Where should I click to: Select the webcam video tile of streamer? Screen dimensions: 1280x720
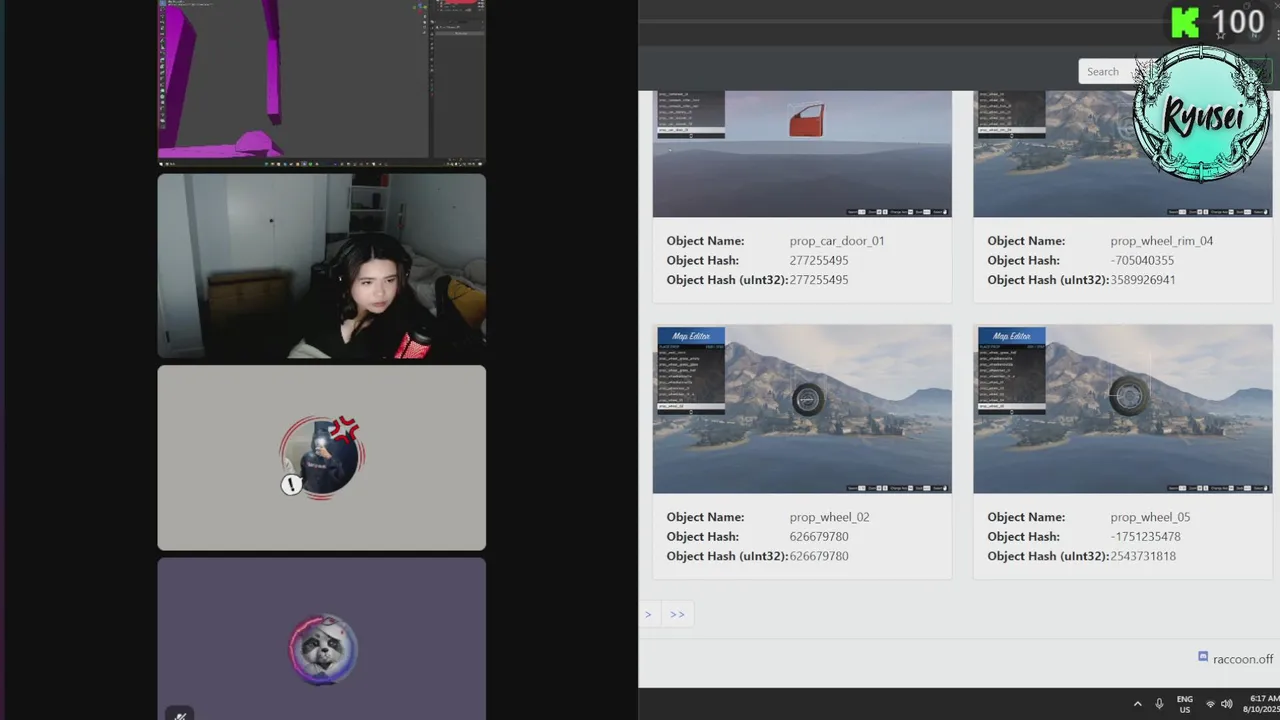(x=322, y=266)
